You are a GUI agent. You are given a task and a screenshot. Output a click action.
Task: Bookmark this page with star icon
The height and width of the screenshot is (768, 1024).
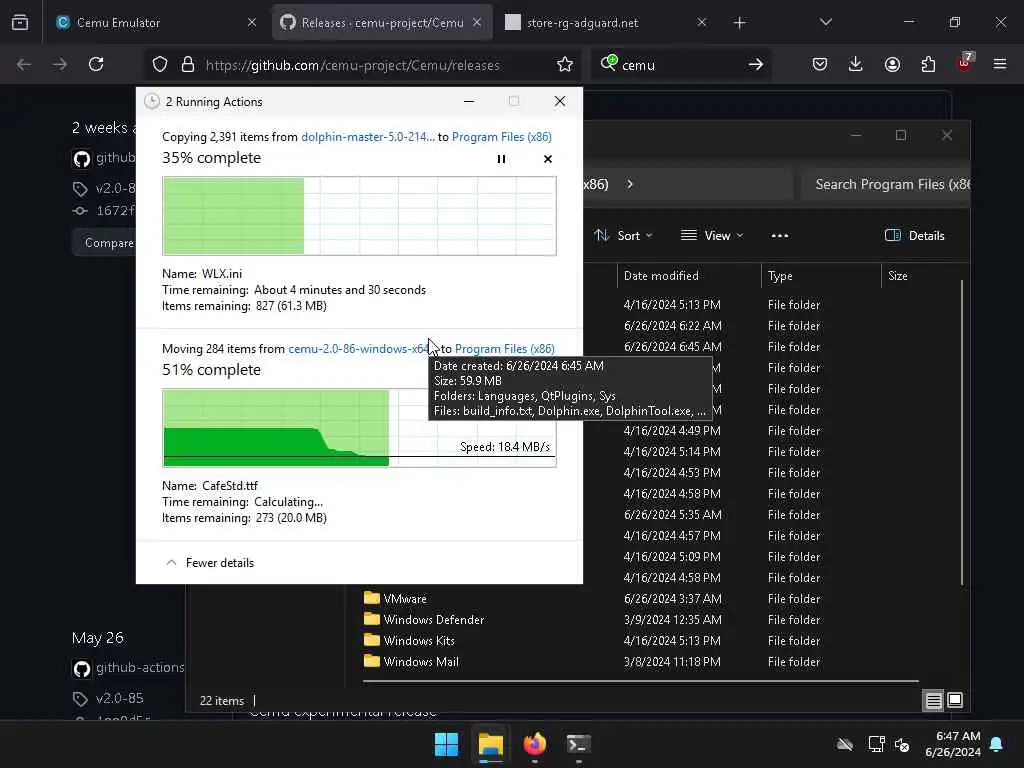[565, 65]
